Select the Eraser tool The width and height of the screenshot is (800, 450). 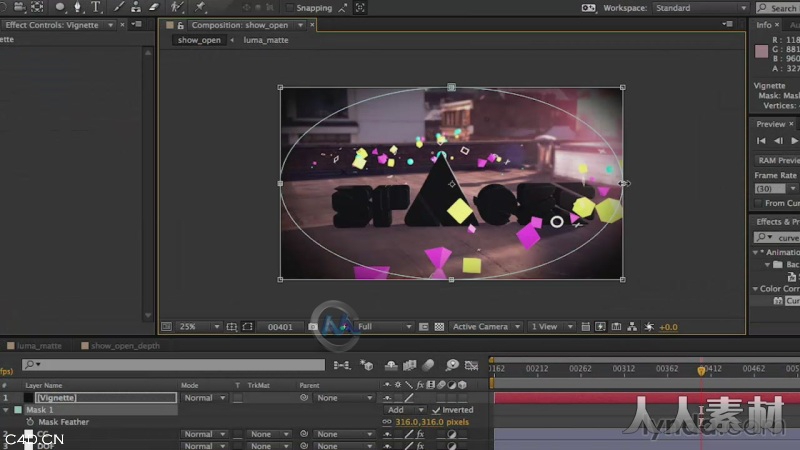[154, 7]
